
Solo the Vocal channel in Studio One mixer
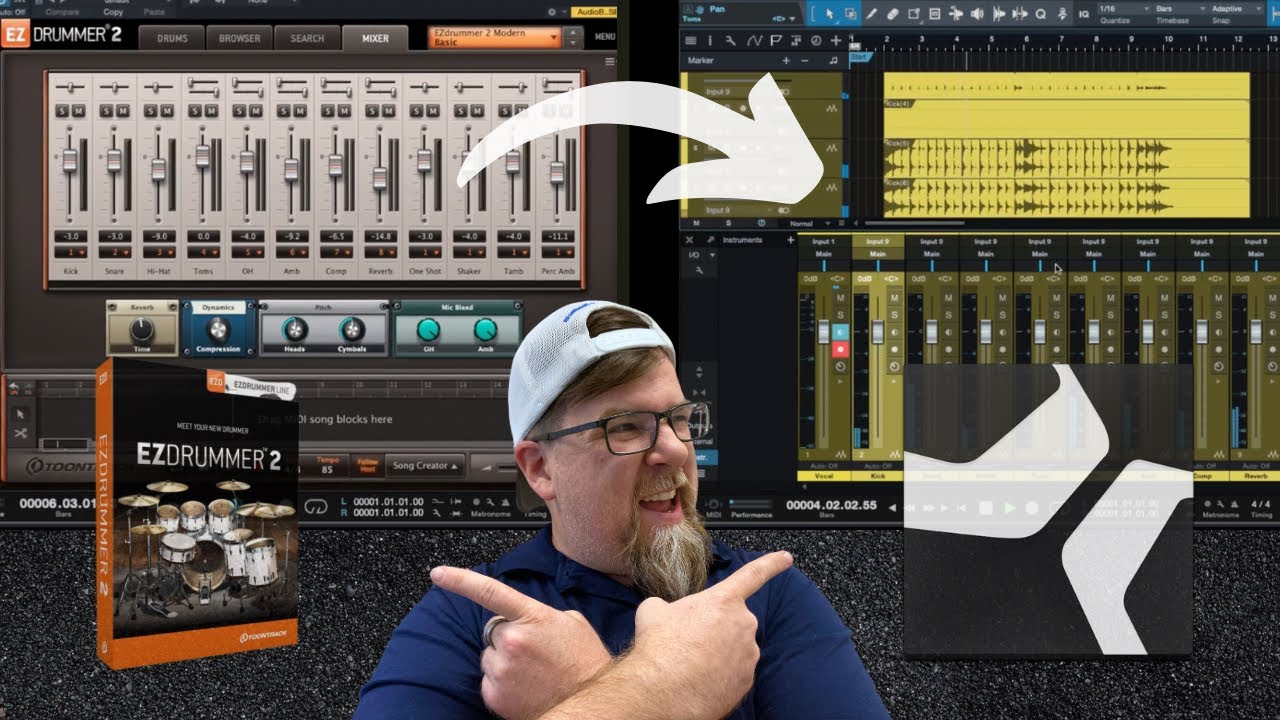[840, 315]
